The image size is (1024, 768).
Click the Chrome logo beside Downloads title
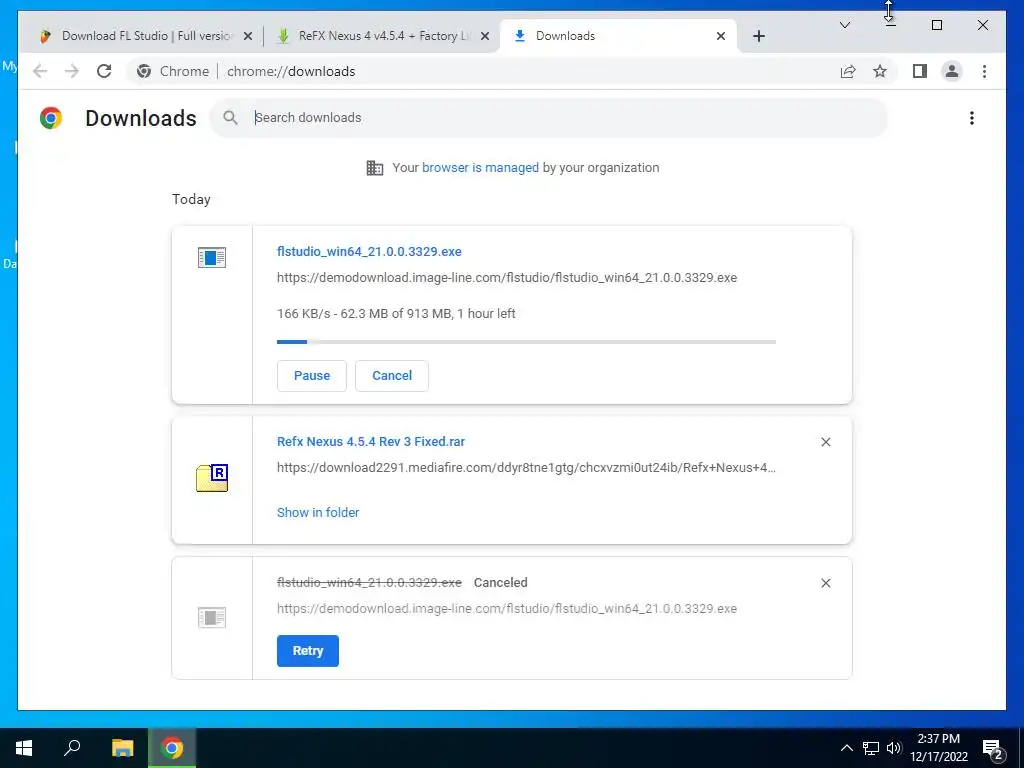[51, 118]
